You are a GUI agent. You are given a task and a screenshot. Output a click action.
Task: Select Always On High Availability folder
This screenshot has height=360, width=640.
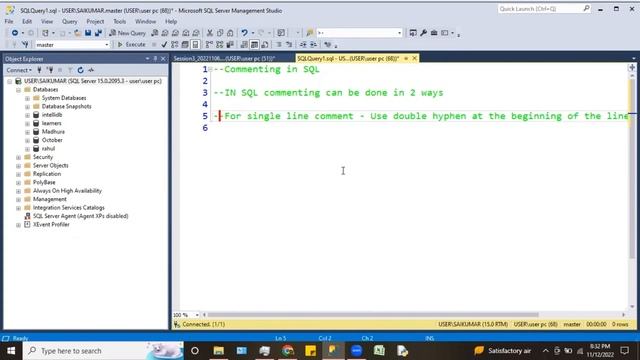point(67,191)
